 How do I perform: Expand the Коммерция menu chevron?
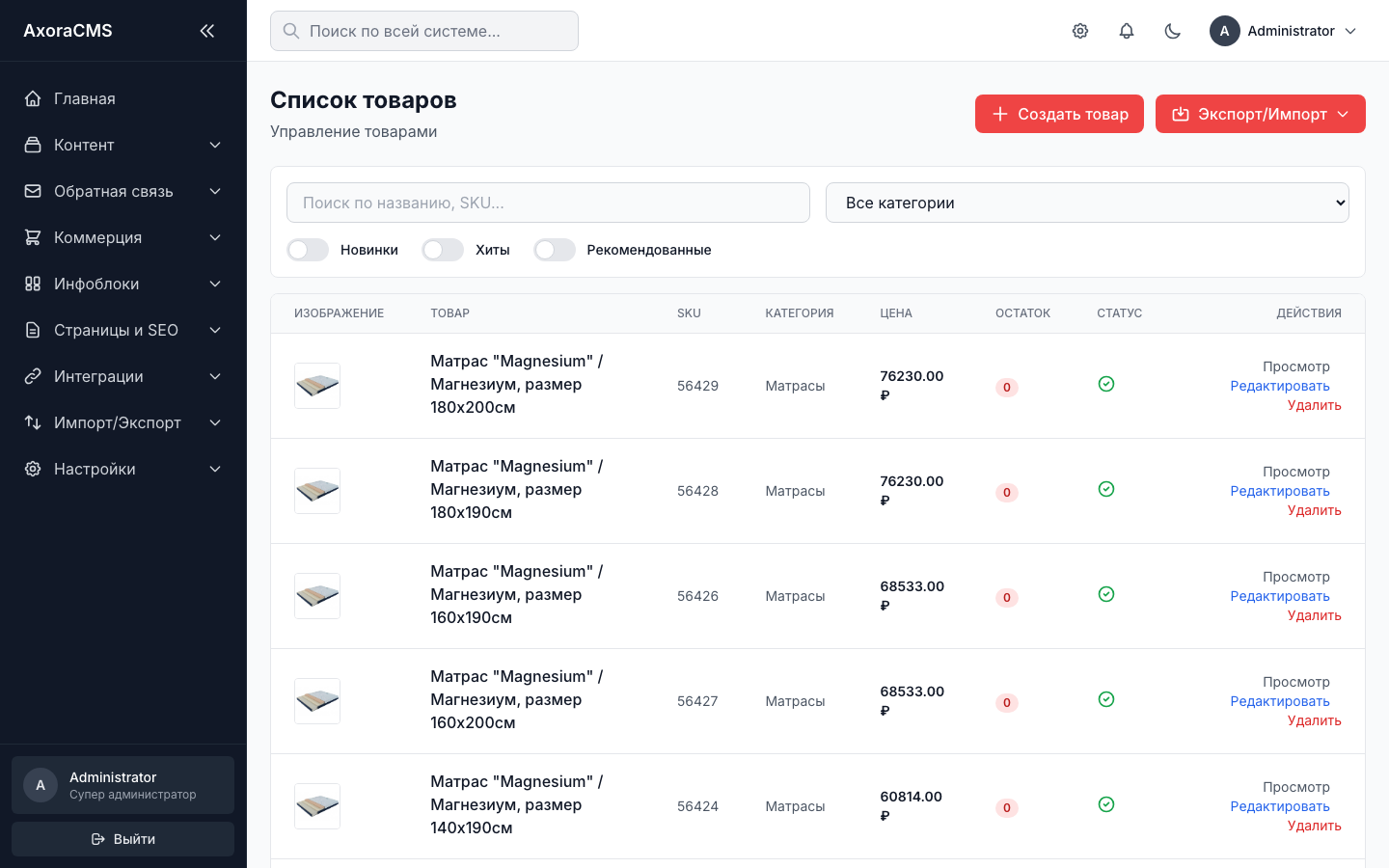tap(215, 237)
